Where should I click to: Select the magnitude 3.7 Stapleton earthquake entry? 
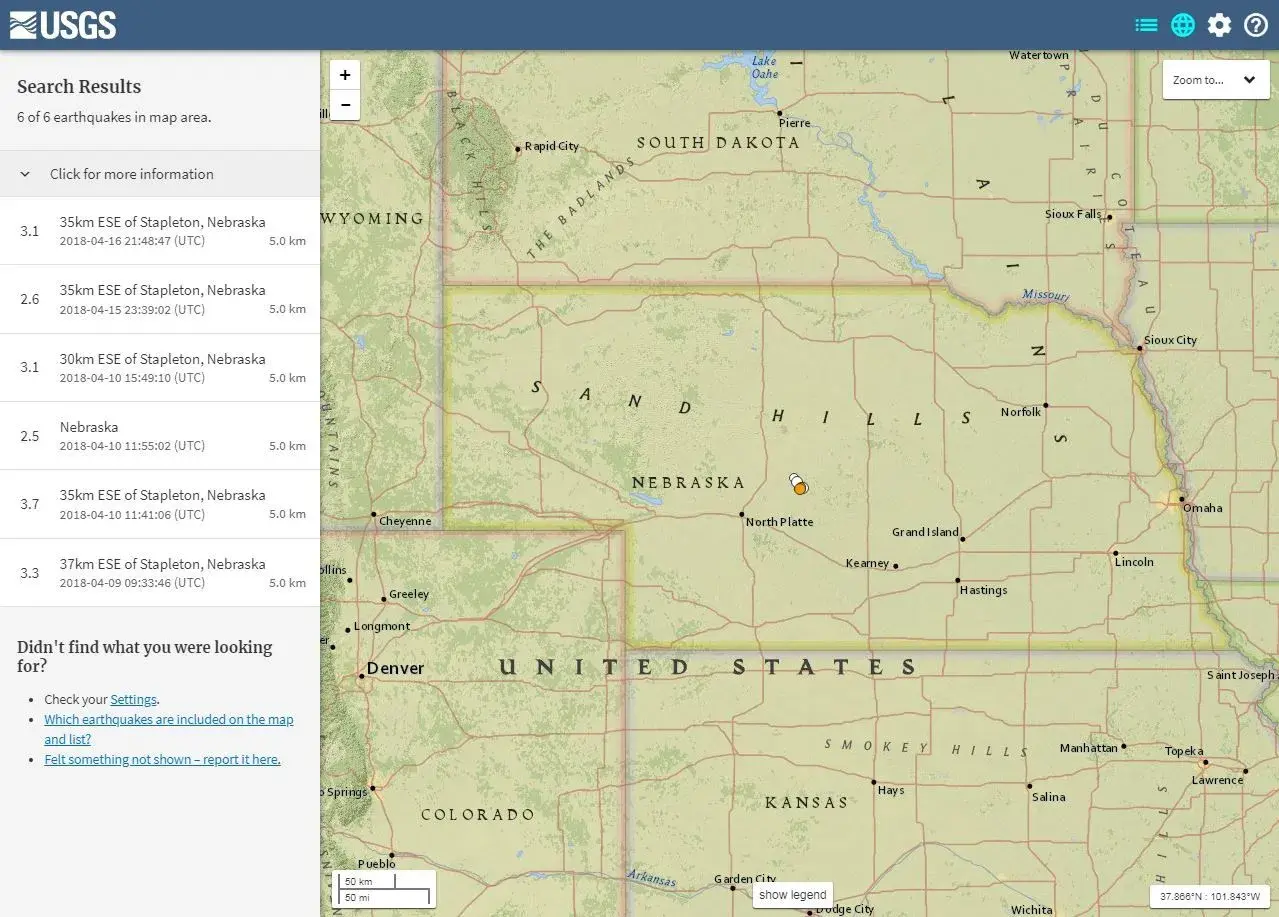[160, 504]
